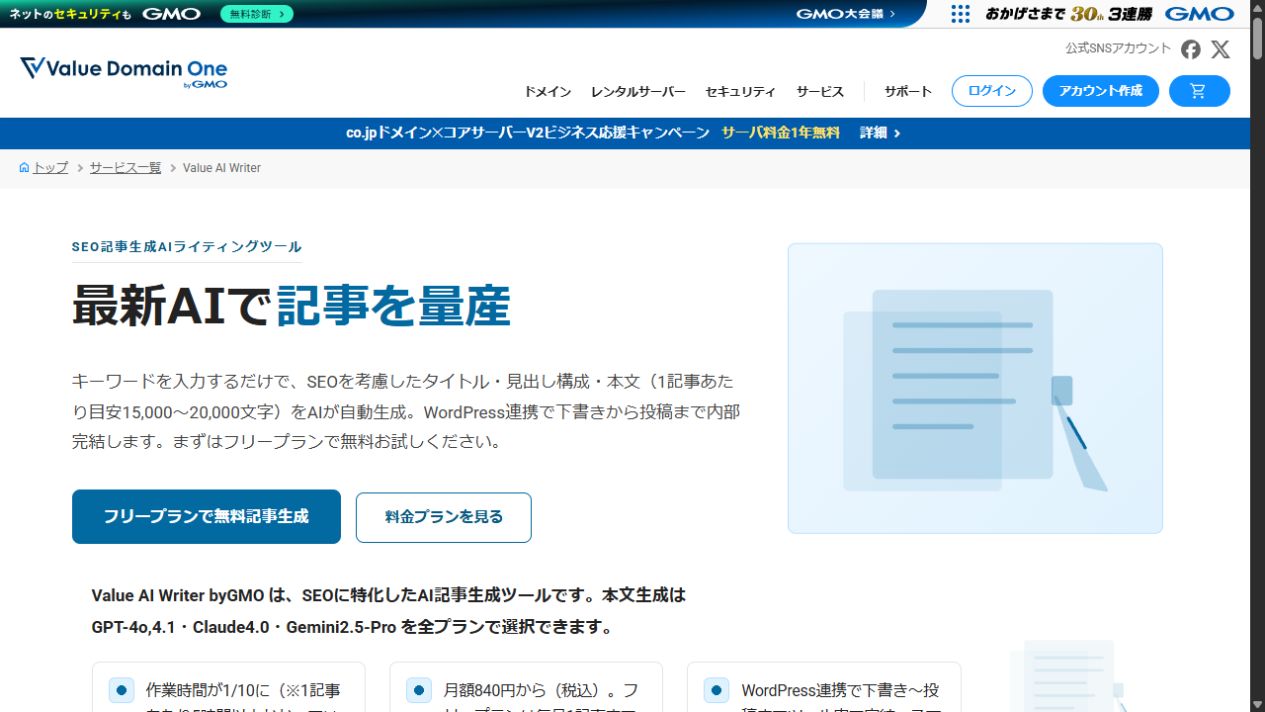The height and width of the screenshot is (712, 1265).
Task: Open the X (Twitter) official account icon
Action: point(1220,49)
